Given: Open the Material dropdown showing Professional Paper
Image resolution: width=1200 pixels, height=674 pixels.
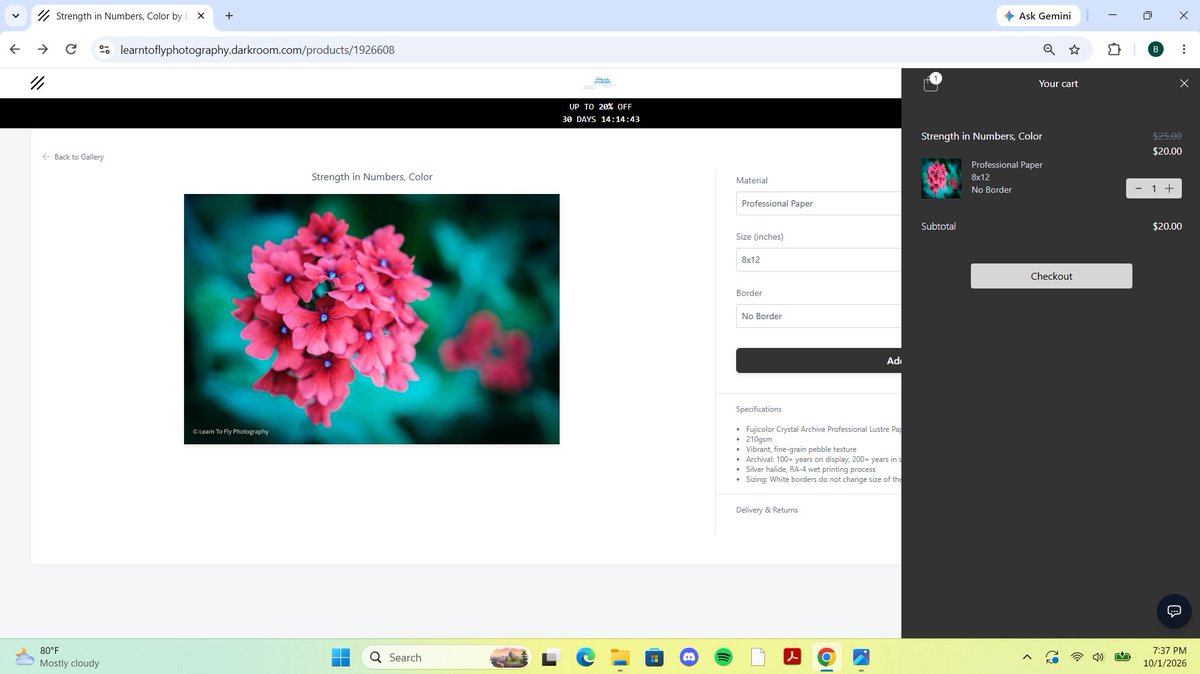Looking at the screenshot, I should 818,203.
